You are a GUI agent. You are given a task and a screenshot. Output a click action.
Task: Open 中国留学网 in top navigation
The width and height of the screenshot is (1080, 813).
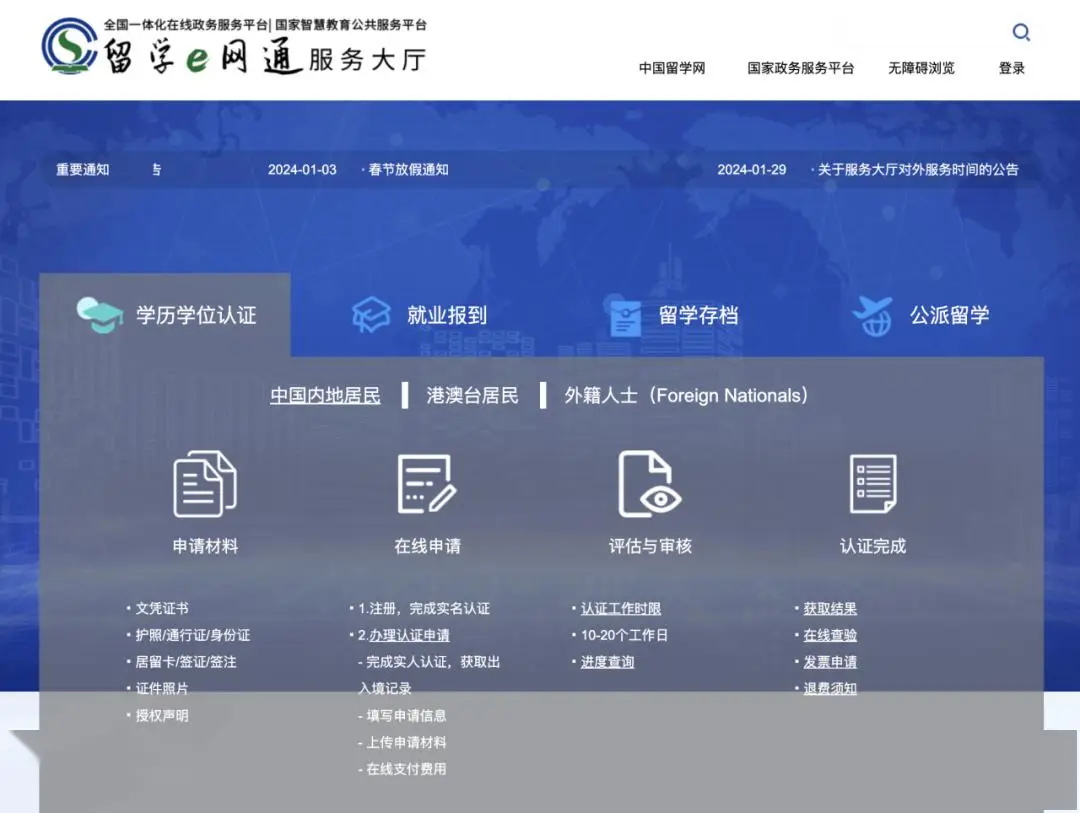pos(672,68)
